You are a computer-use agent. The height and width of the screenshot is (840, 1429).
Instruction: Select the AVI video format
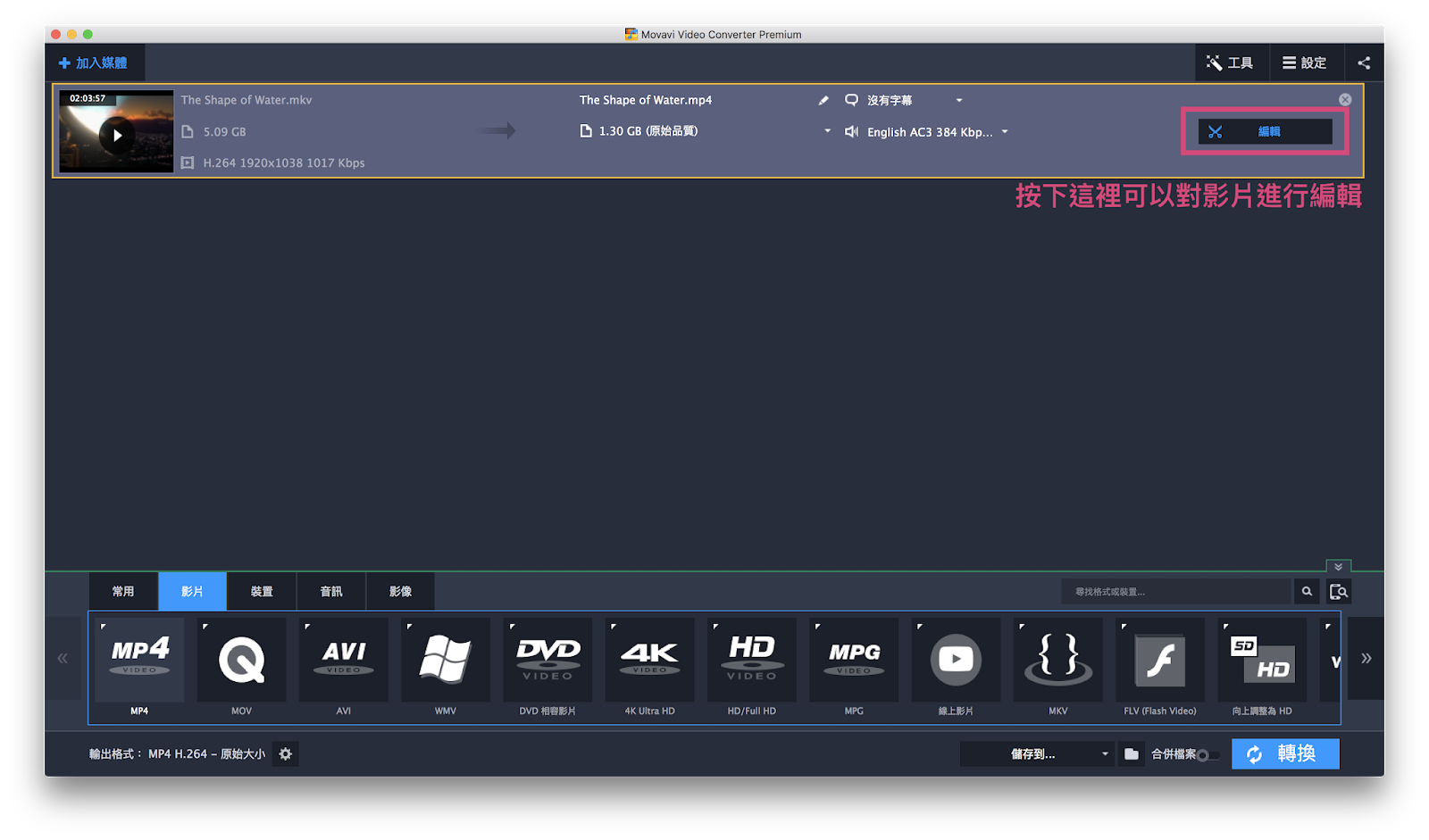(x=344, y=660)
